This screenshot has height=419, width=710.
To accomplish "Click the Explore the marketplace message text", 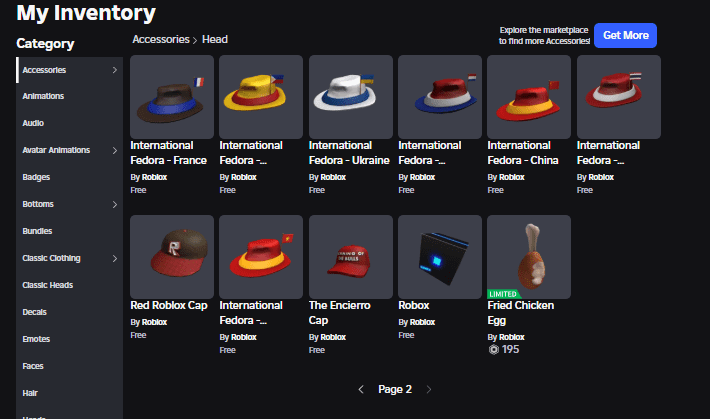I will [x=544, y=35].
